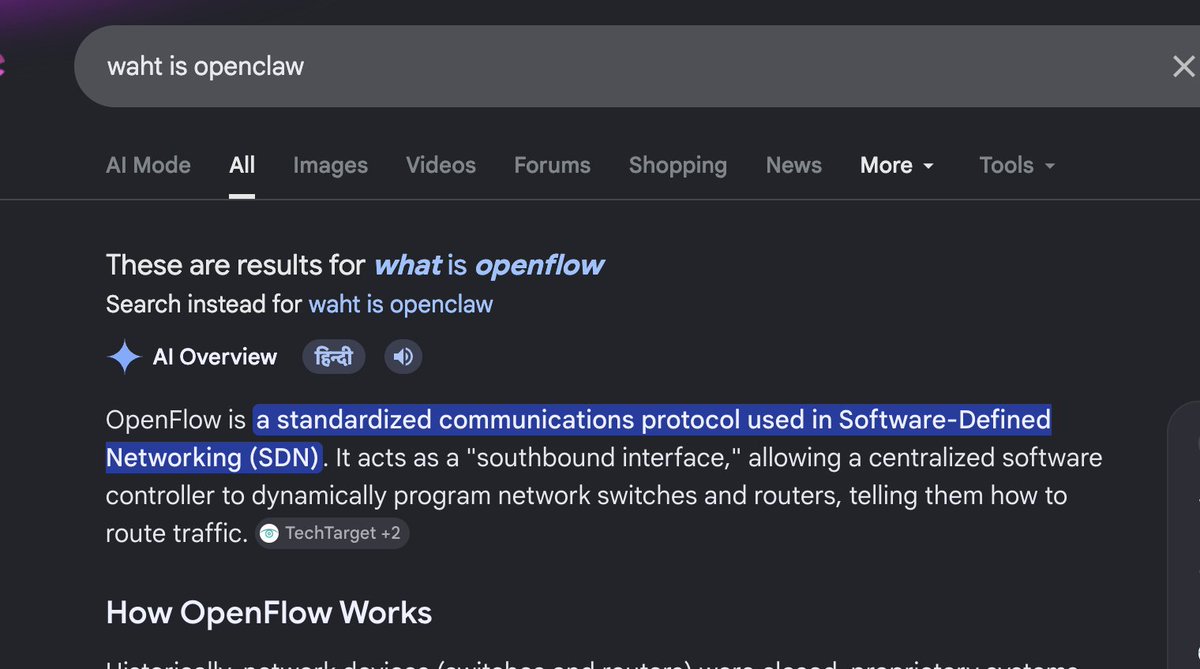Clear the search box with the X icon
The width and height of the screenshot is (1200, 669).
(x=1183, y=67)
